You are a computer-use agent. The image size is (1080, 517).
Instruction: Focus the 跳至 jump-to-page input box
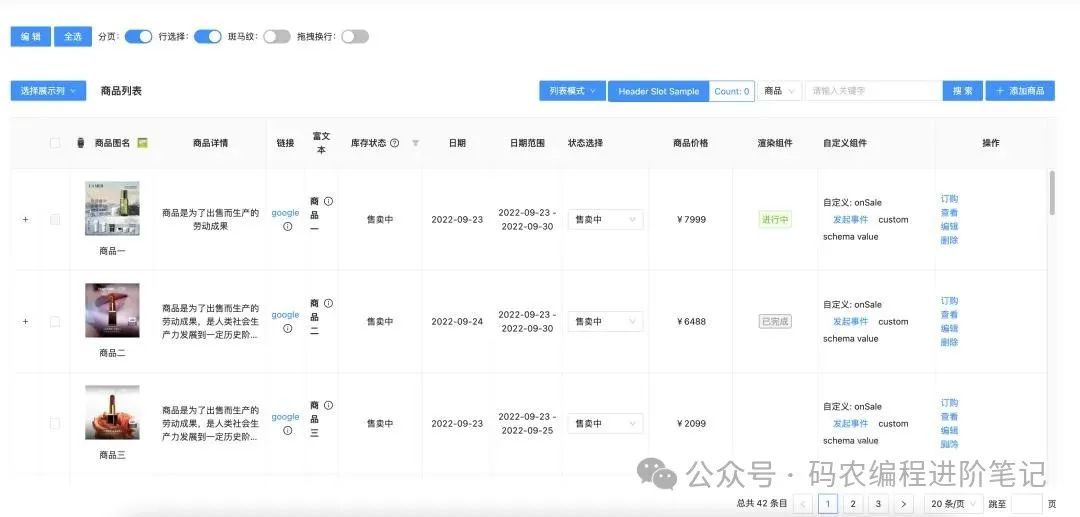tap(1026, 504)
